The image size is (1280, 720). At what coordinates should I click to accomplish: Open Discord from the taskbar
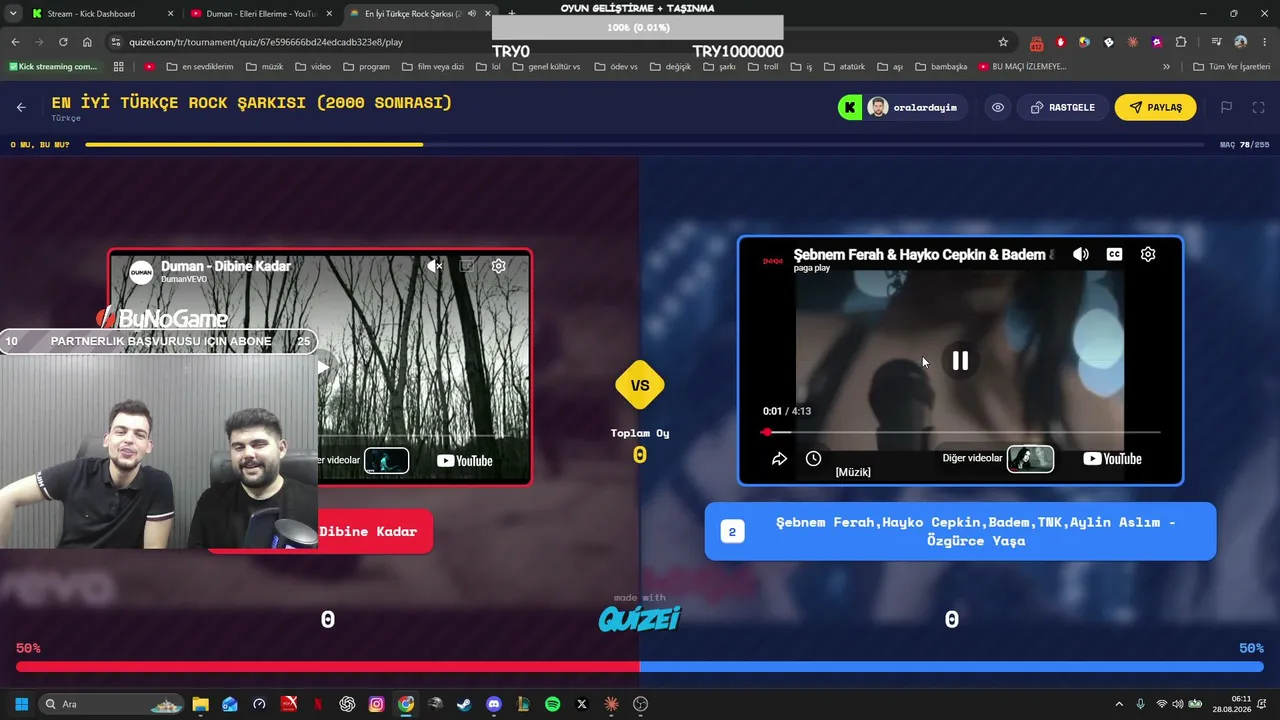[493, 704]
